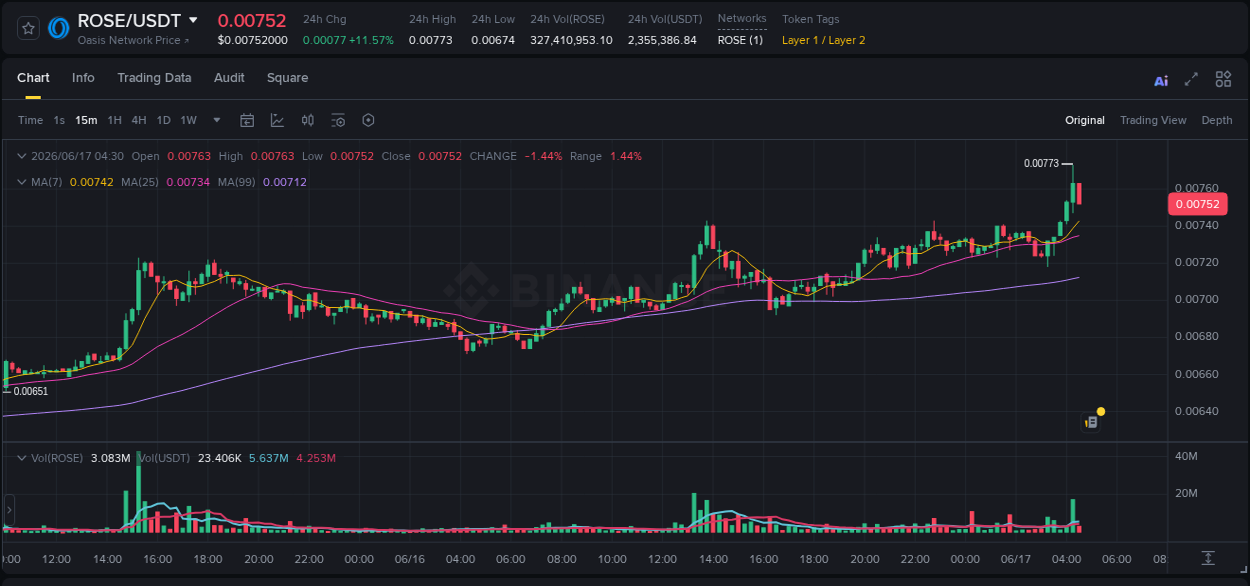Open the go-to-date calendar icon
Image resolution: width=1250 pixels, height=586 pixels.
pyautogui.click(x=247, y=120)
